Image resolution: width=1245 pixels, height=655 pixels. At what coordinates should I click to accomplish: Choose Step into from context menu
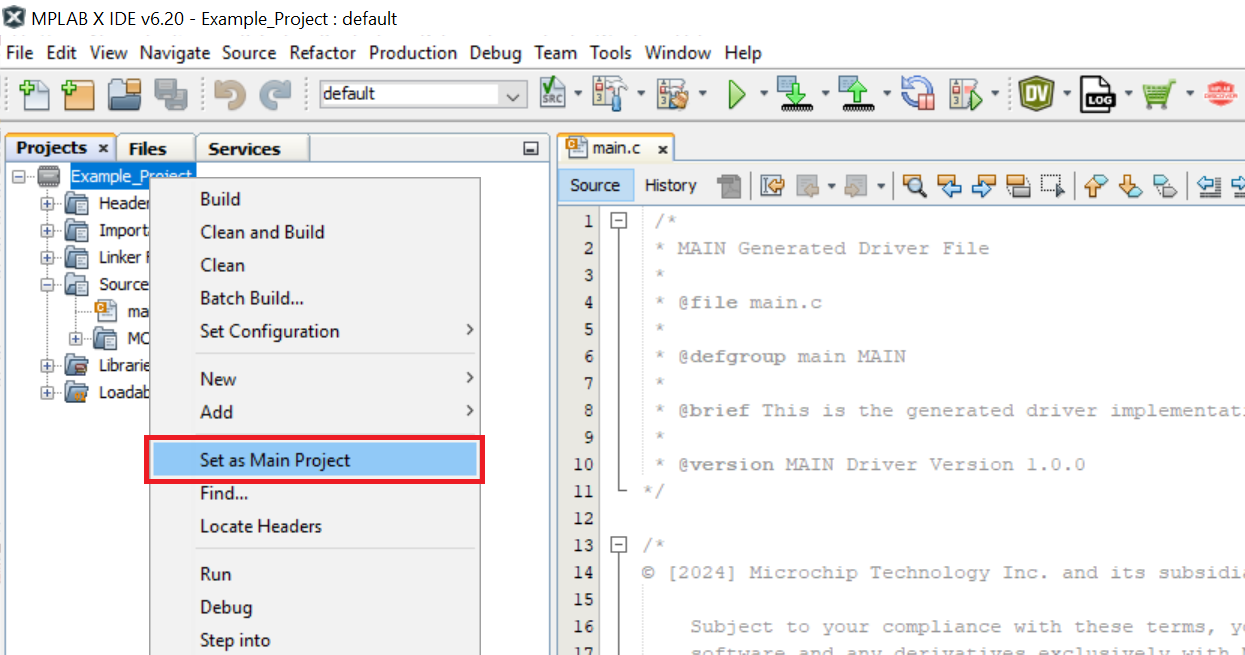tap(314, 640)
